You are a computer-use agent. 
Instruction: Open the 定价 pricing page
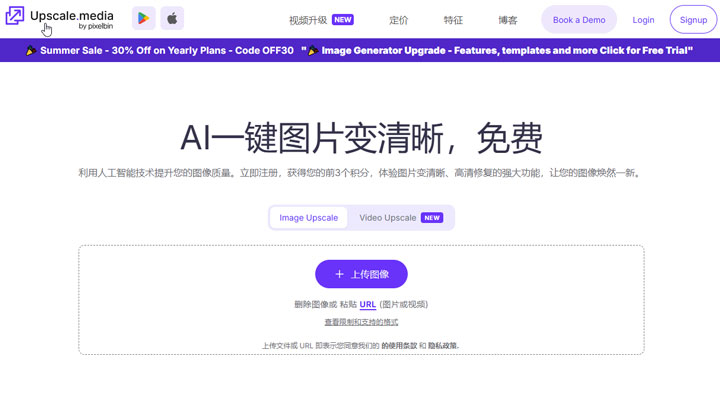(399, 20)
